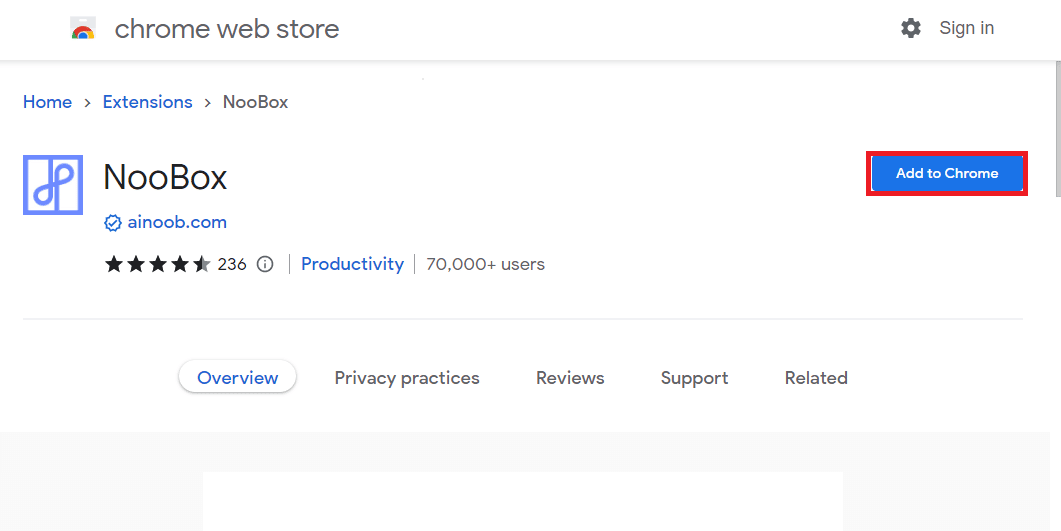Image resolution: width=1061 pixels, height=531 pixels.
Task: Click the verified publisher badge icon
Action: [112, 223]
